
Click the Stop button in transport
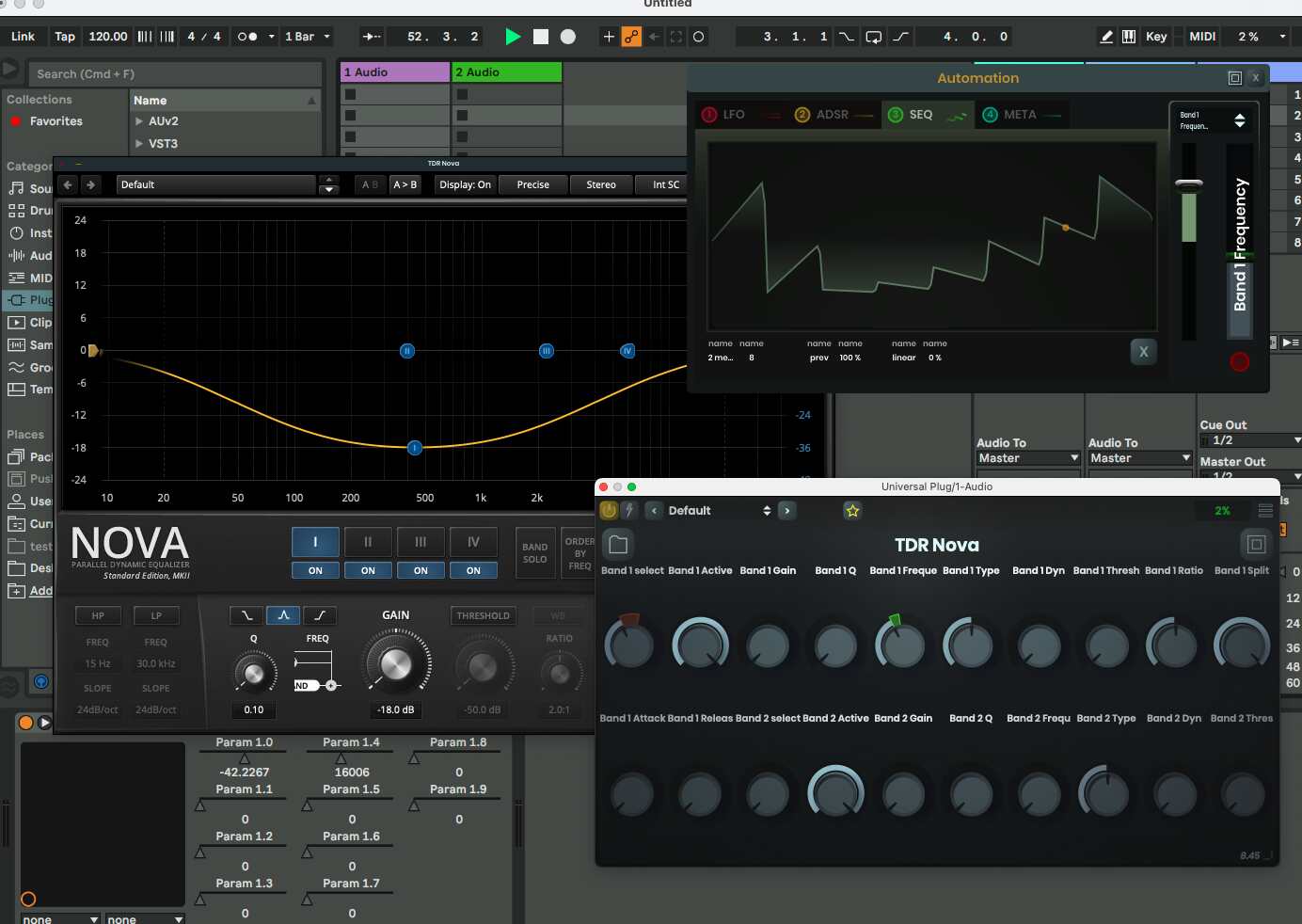pos(541,37)
